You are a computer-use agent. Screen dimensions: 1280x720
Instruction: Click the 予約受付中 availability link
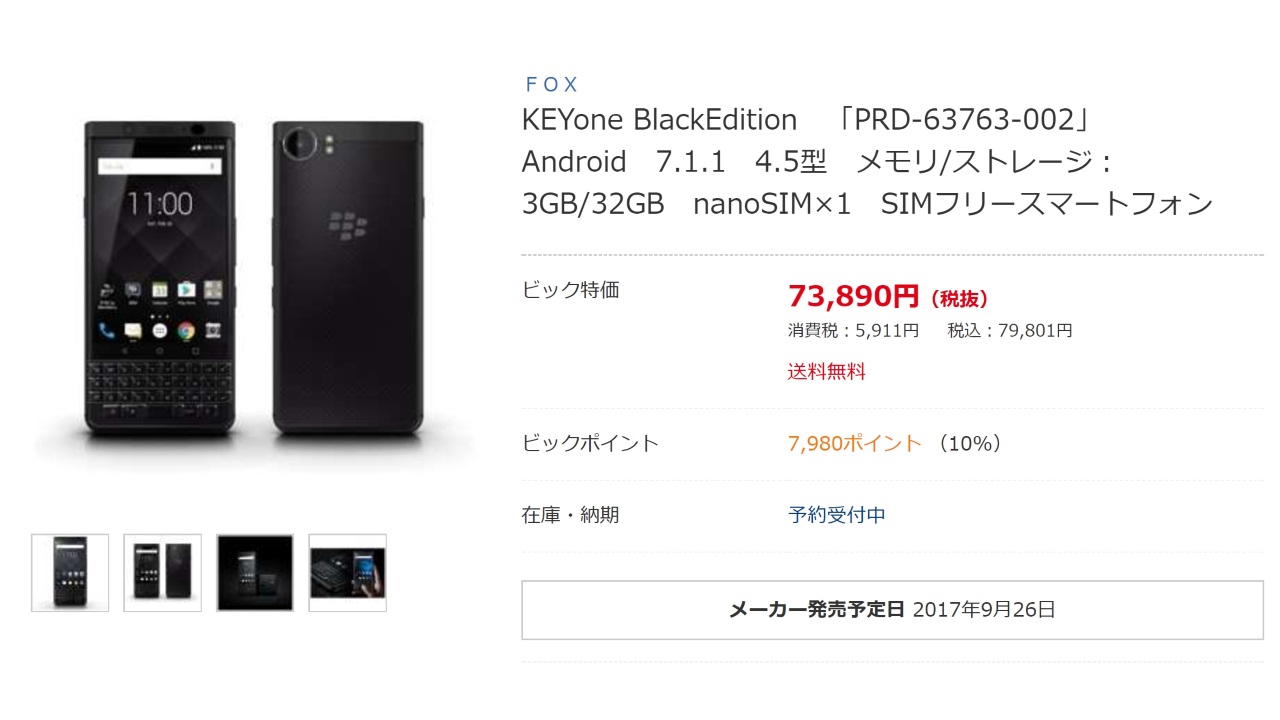[x=837, y=516]
